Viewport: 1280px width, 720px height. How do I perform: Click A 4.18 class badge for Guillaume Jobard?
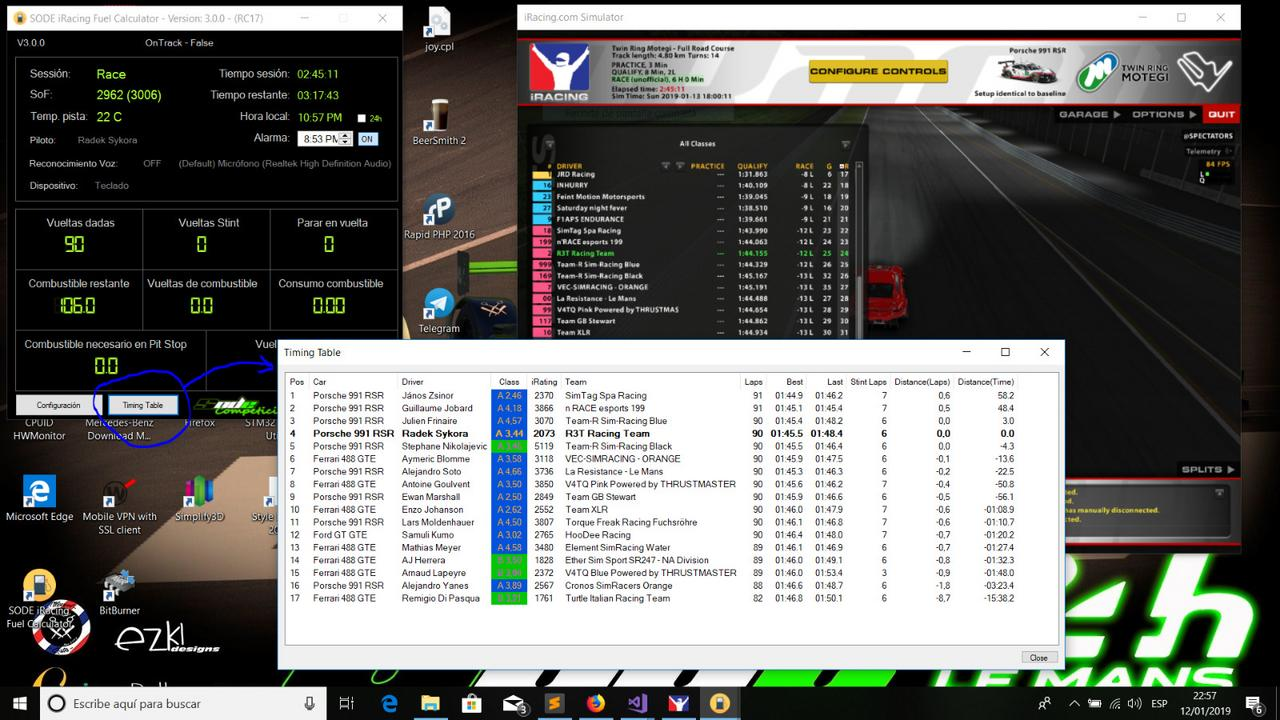509,408
